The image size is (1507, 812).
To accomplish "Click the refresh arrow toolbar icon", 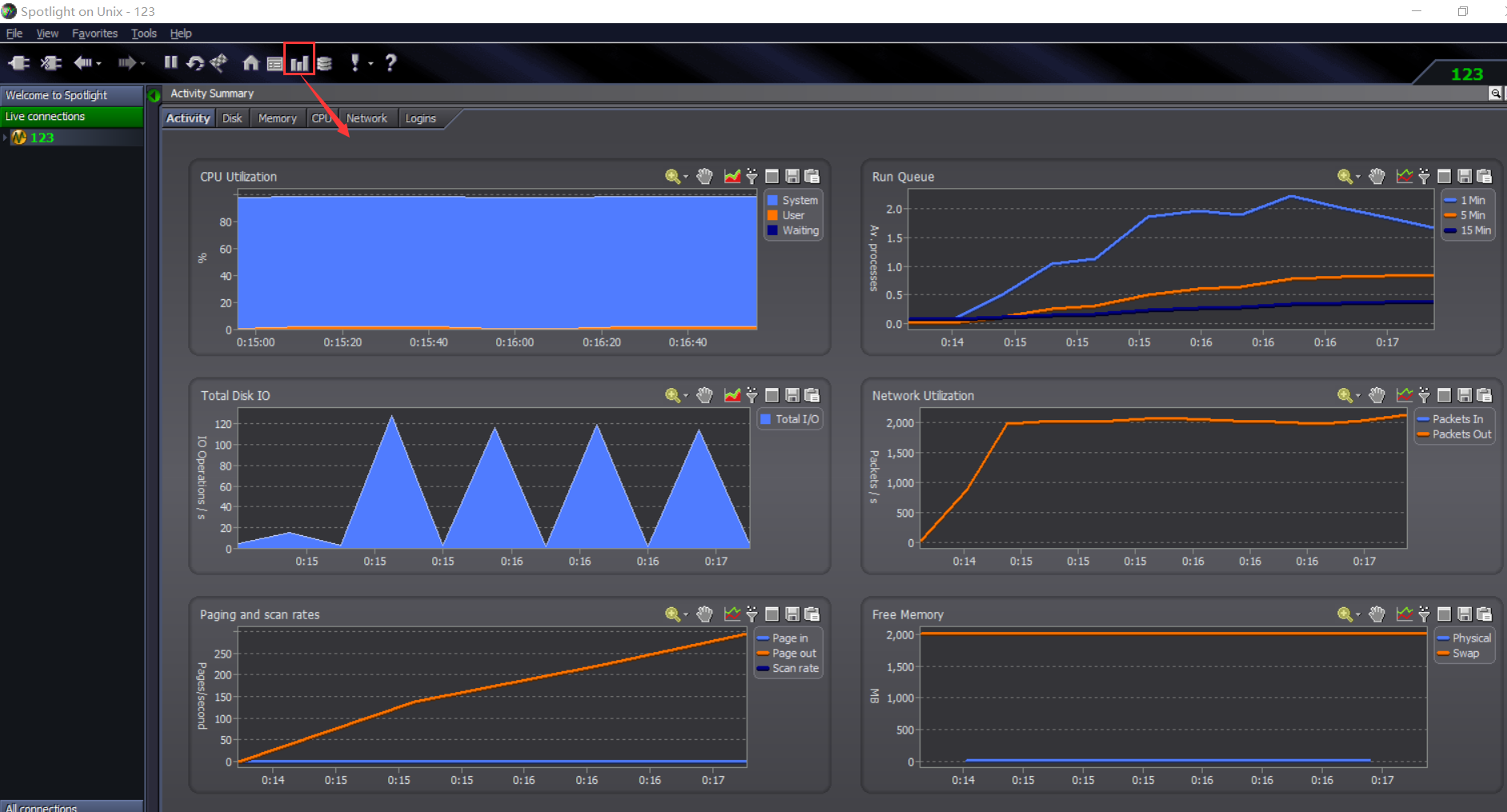I will (194, 62).
